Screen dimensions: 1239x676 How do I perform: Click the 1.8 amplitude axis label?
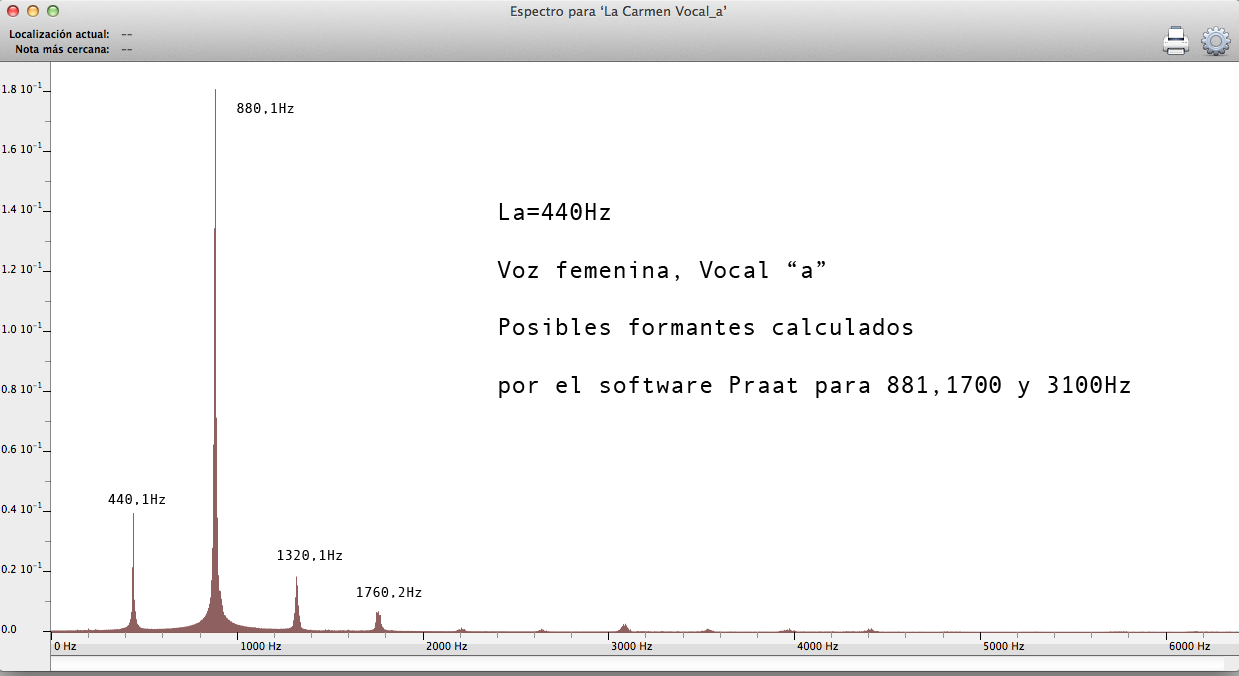[21, 89]
